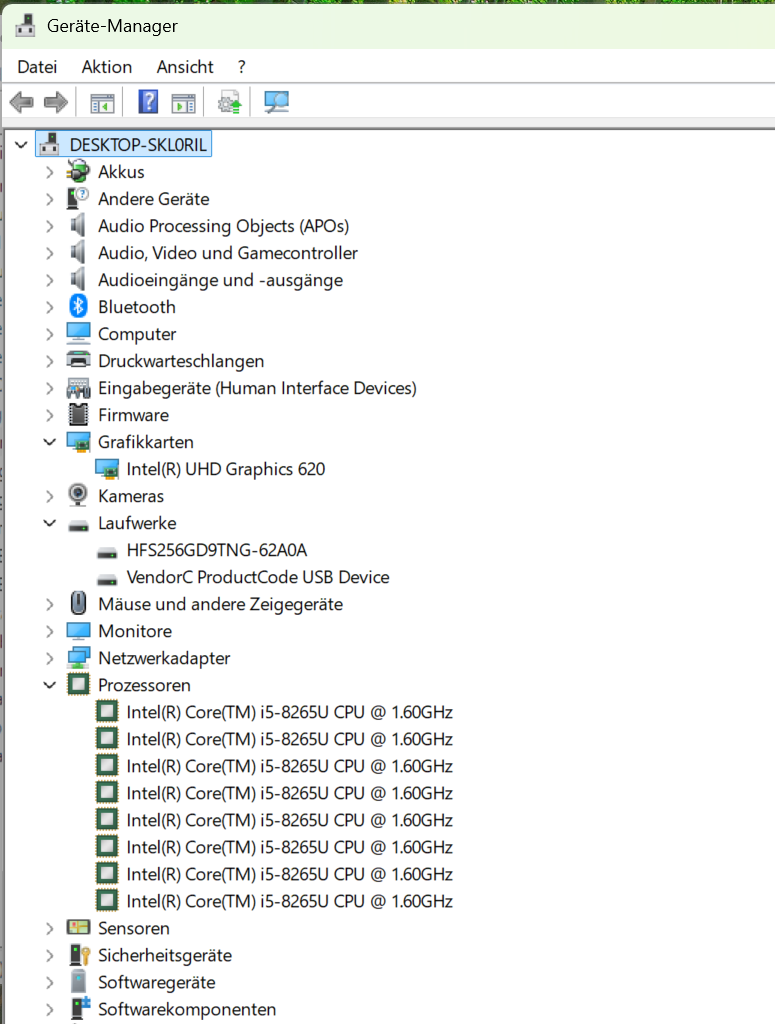Screen dimensions: 775x1024
Task: Click the Bluetooth category icon
Action: tap(78, 306)
